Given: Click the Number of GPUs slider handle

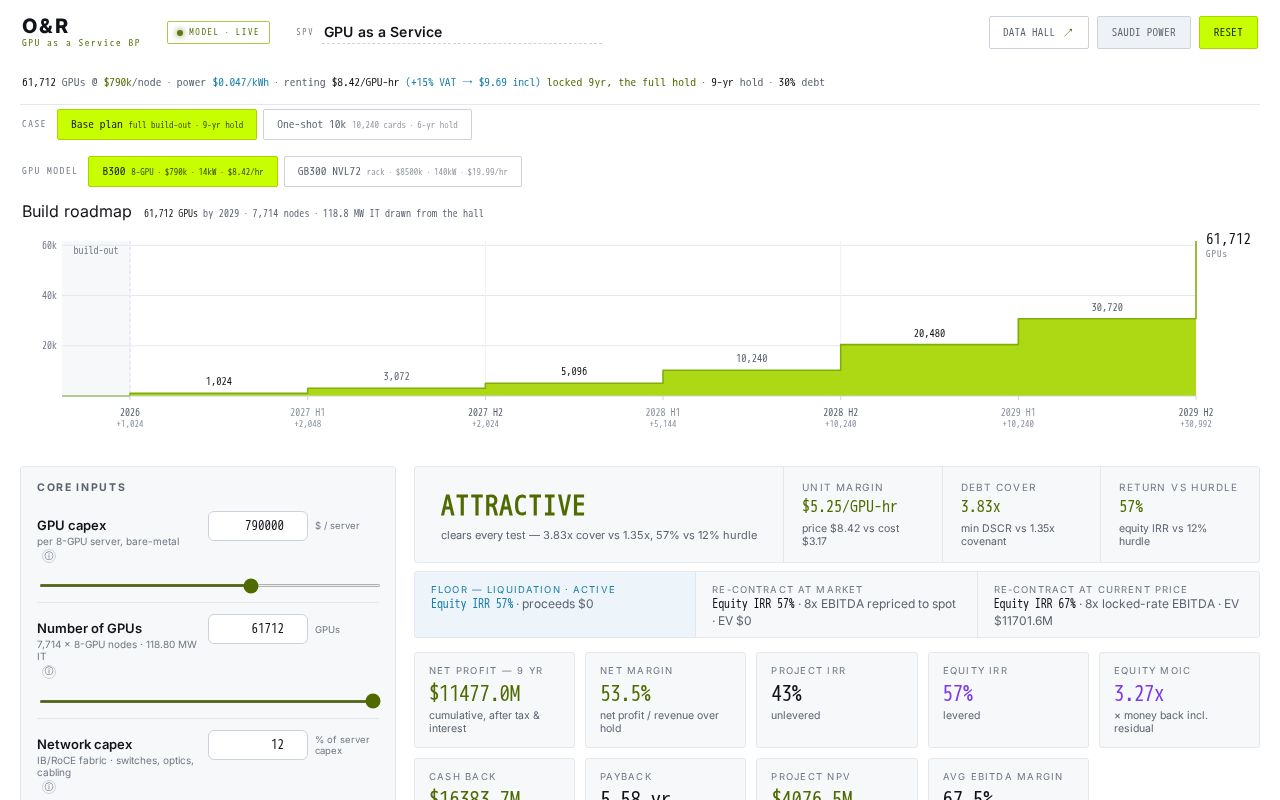Looking at the screenshot, I should tap(373, 701).
